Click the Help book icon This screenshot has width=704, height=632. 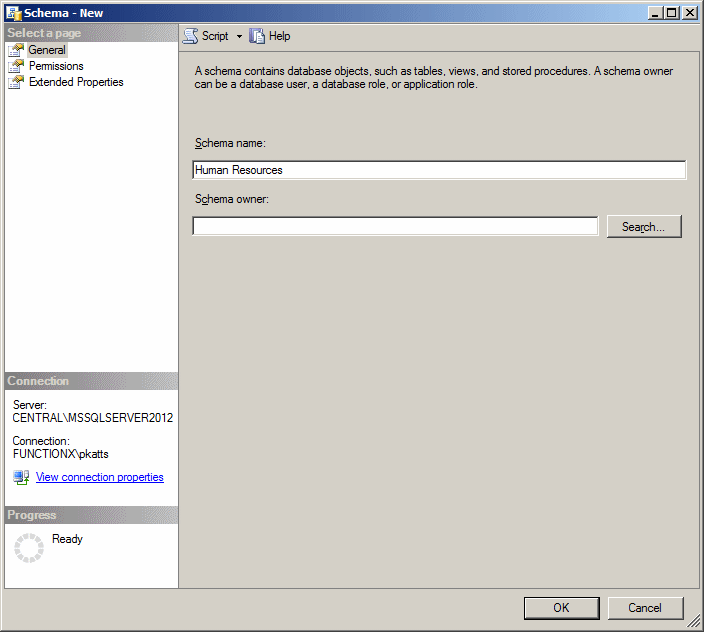tap(257, 36)
